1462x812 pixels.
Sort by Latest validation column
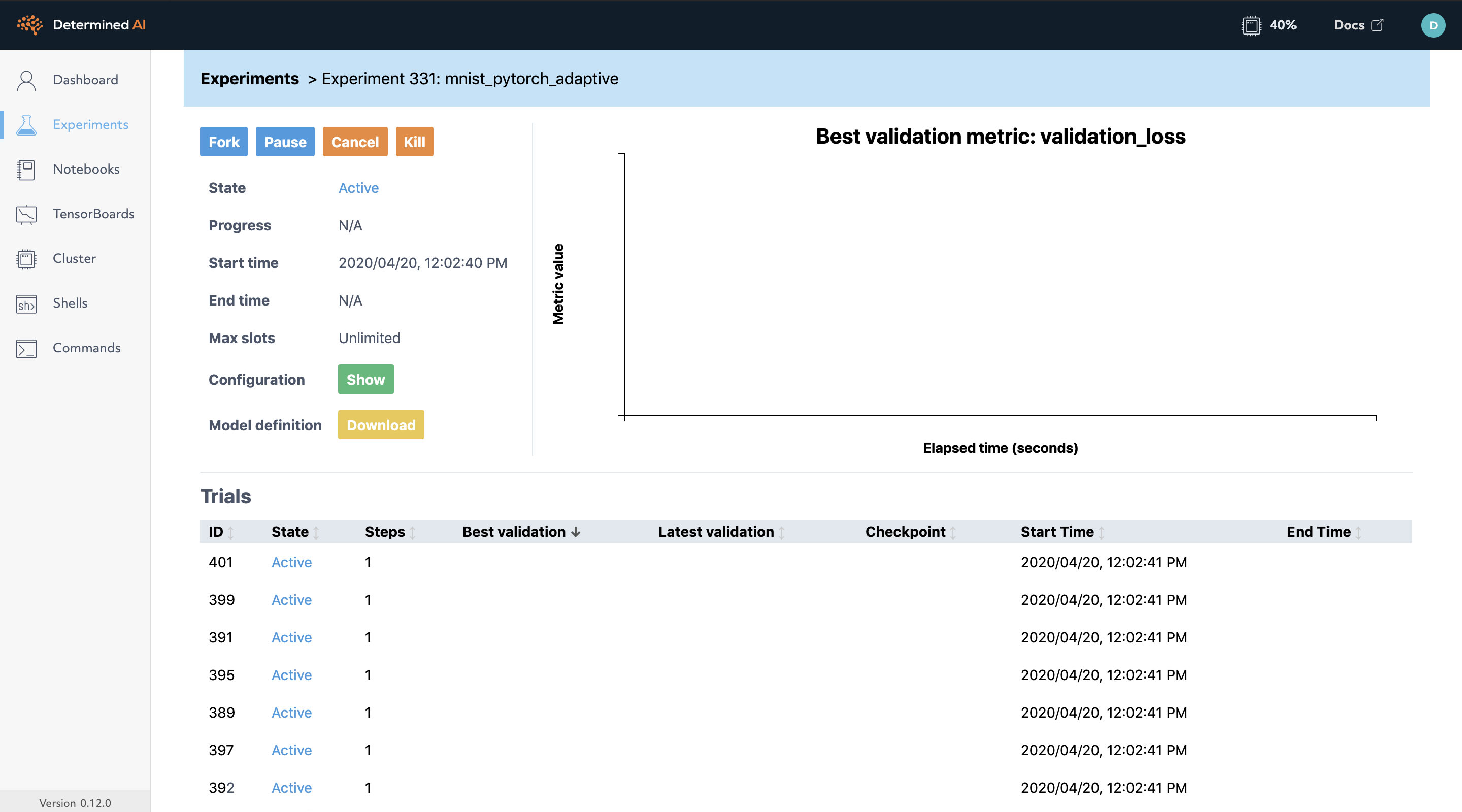point(721,532)
